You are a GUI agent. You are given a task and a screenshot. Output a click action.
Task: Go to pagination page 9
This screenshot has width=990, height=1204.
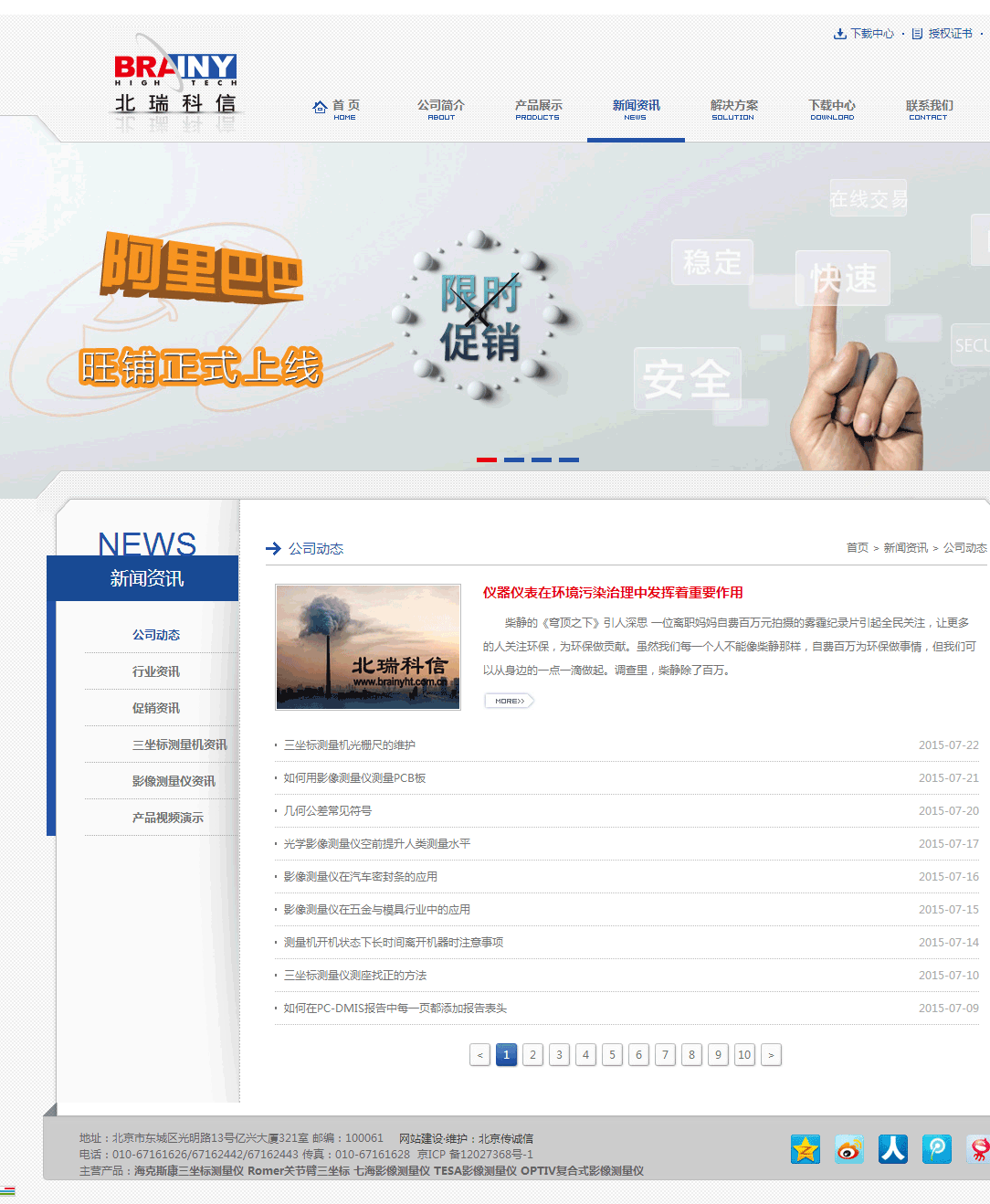pyautogui.click(x=718, y=1055)
